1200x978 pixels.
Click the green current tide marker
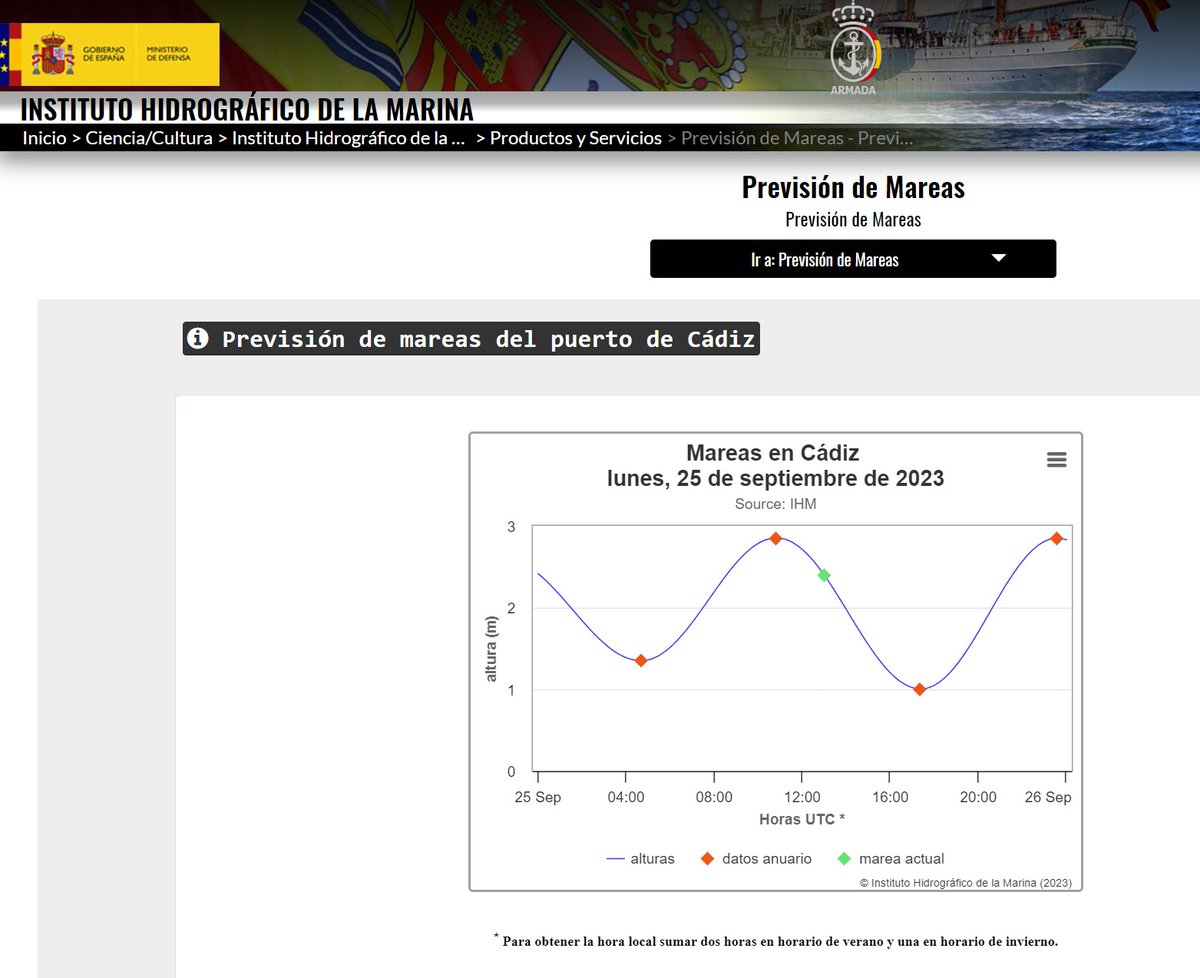point(824,575)
